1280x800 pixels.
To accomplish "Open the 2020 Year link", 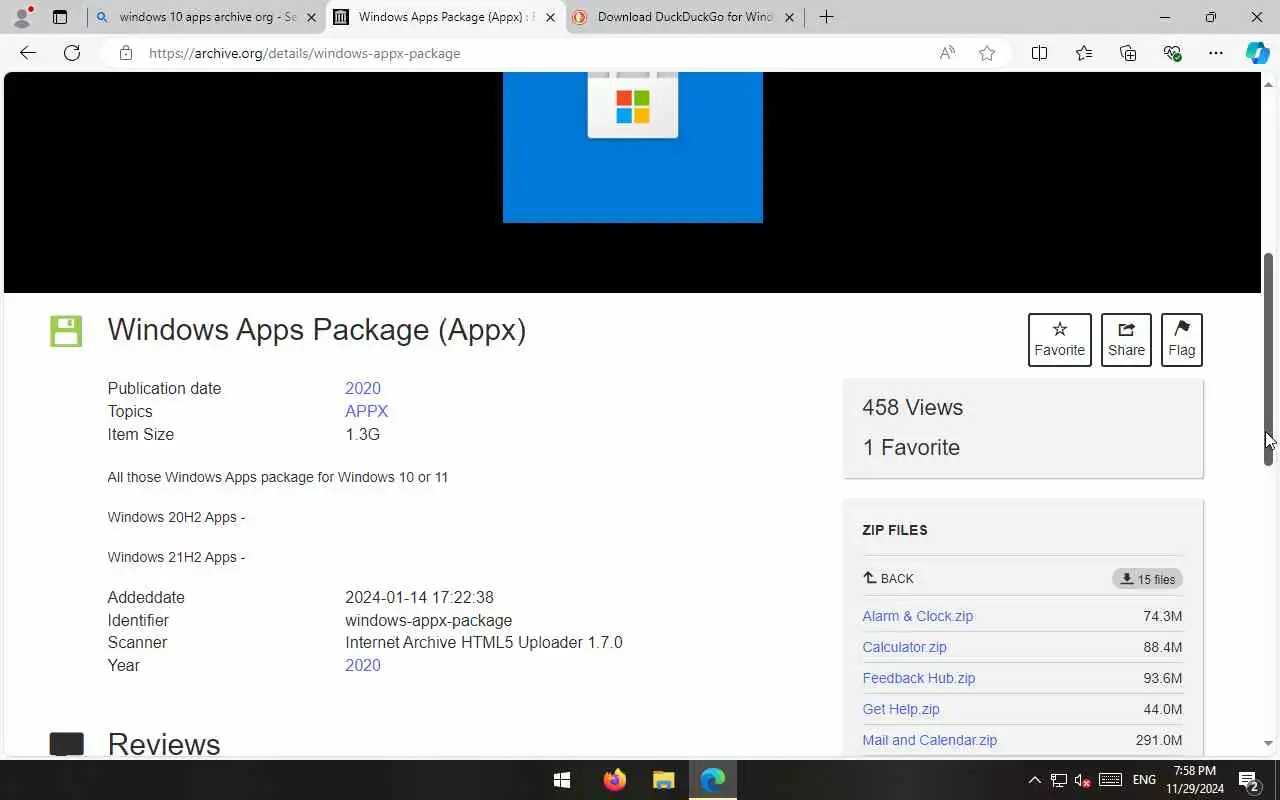I will click(363, 665).
